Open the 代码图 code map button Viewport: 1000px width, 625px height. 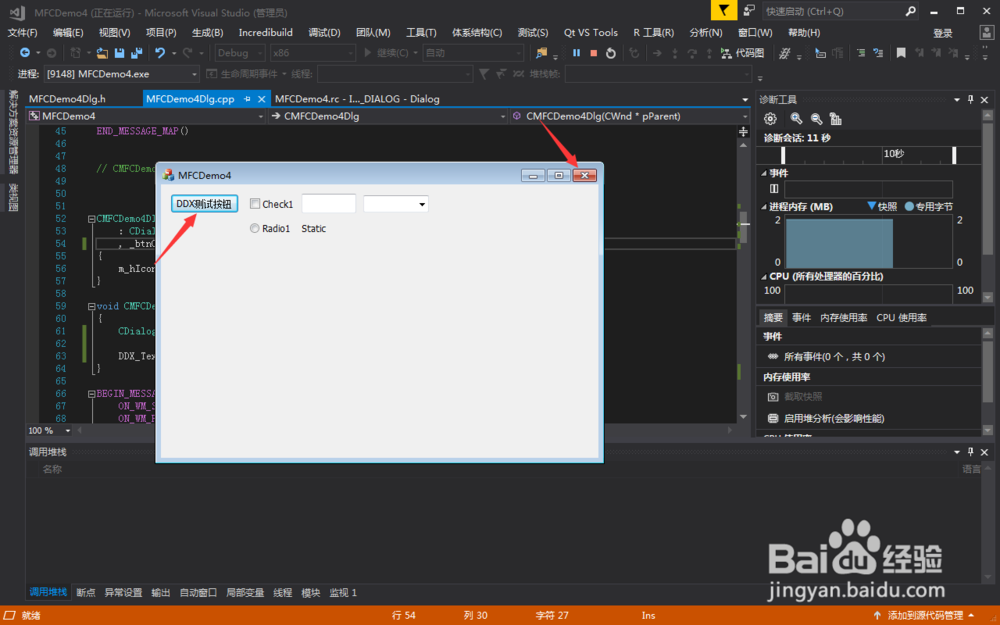click(x=742, y=53)
